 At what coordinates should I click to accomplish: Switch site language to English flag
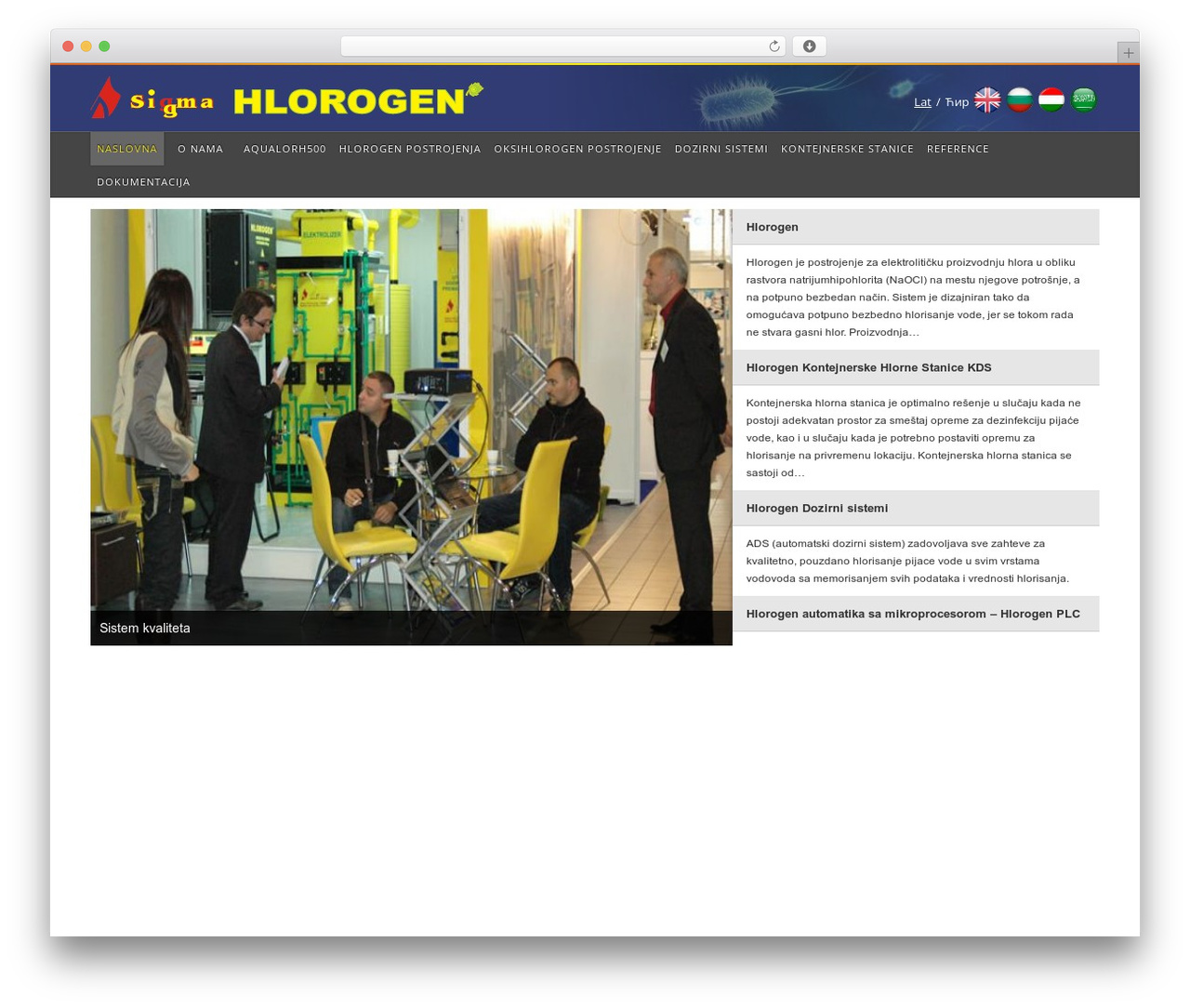(987, 99)
